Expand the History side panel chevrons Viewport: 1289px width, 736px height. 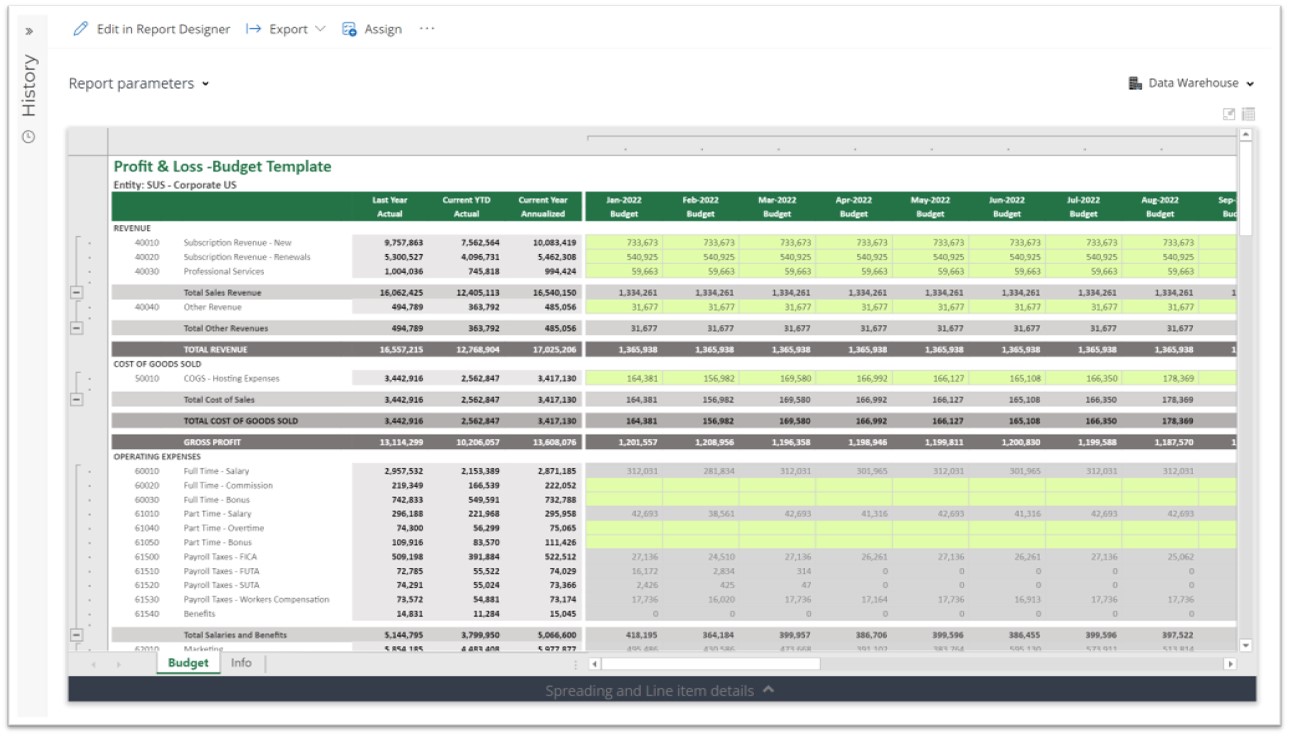coord(29,31)
